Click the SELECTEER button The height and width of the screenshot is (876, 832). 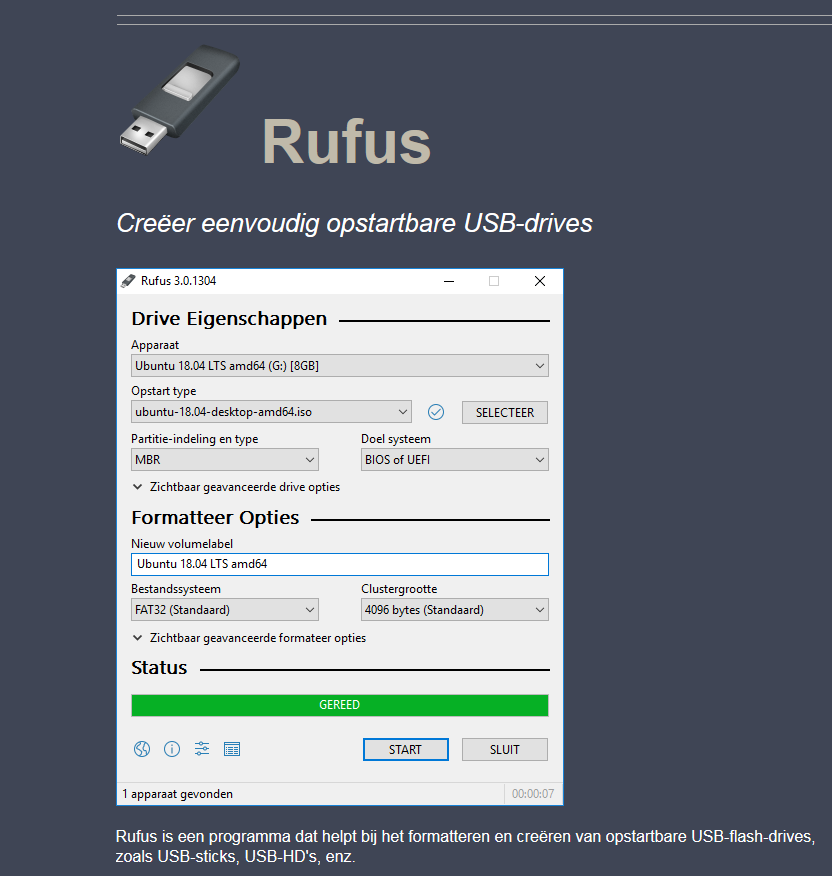coord(505,412)
